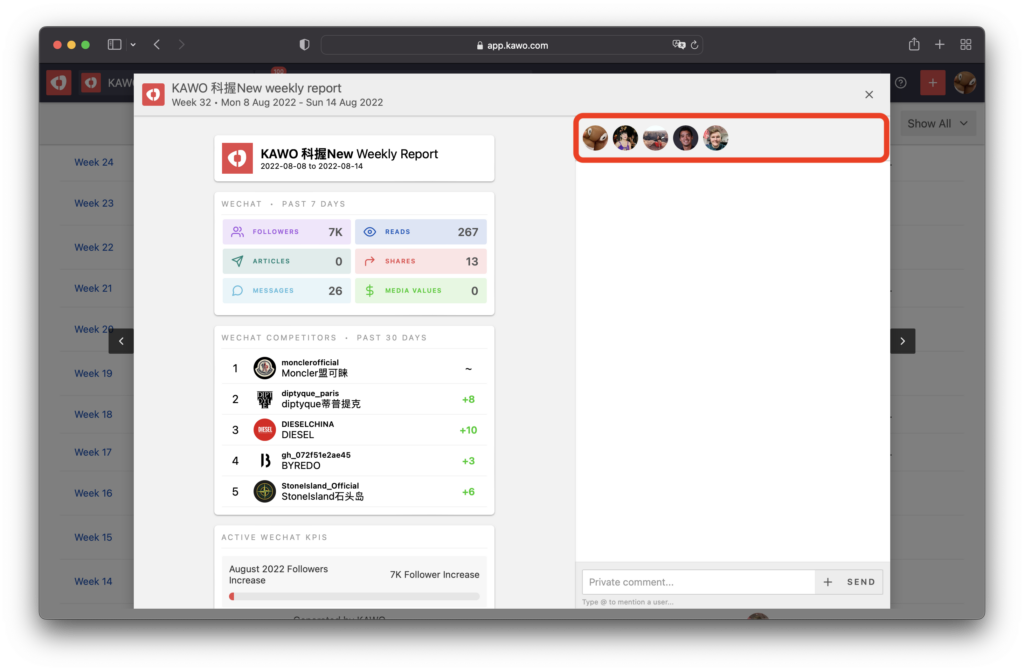Screen dimensions: 1024x671
Task: Click the Moncler competitor logo
Action: tap(264, 368)
